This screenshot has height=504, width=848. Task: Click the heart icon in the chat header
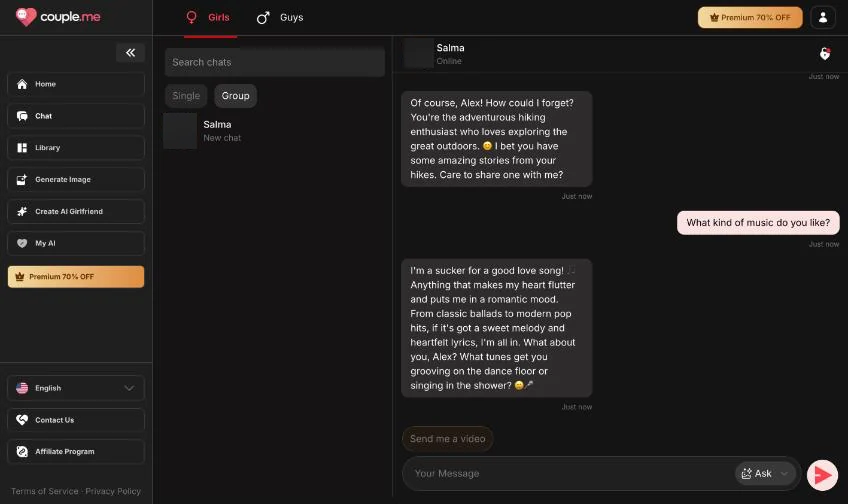tap(825, 54)
